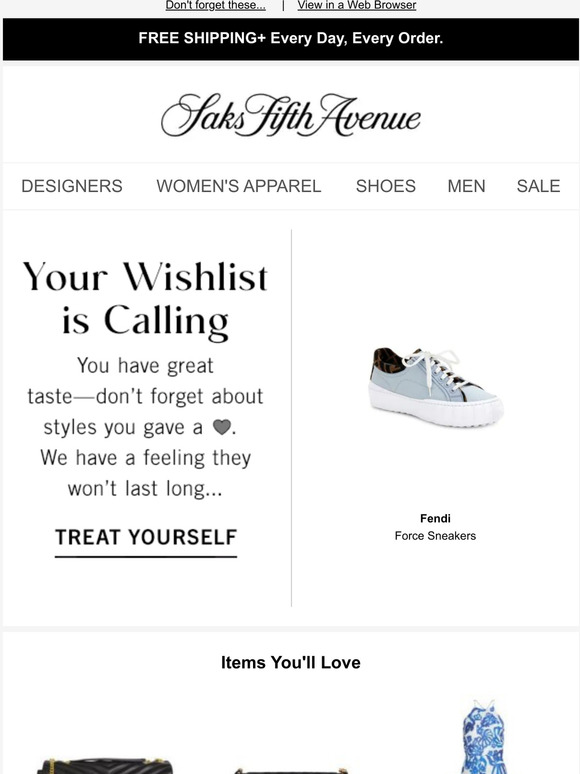Open the Force Sneakers product title
Image resolution: width=580 pixels, height=774 pixels.
tap(435, 536)
